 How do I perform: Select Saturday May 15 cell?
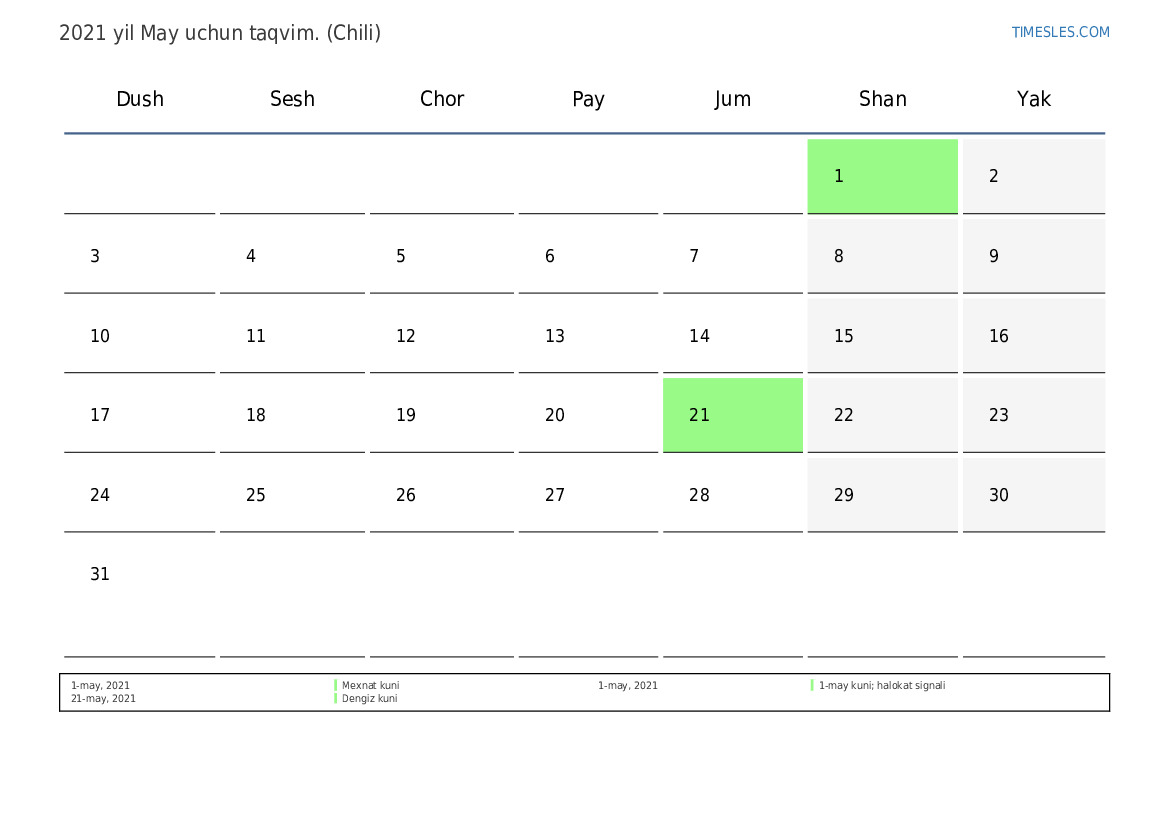point(882,336)
